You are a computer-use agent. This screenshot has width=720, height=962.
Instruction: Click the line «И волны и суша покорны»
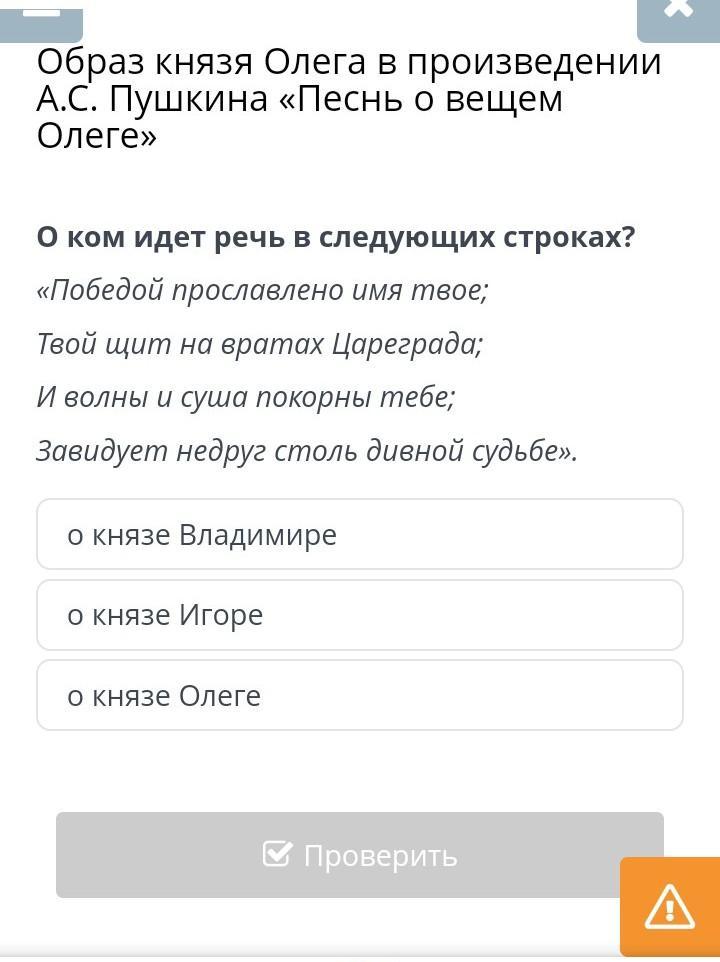(x=246, y=398)
